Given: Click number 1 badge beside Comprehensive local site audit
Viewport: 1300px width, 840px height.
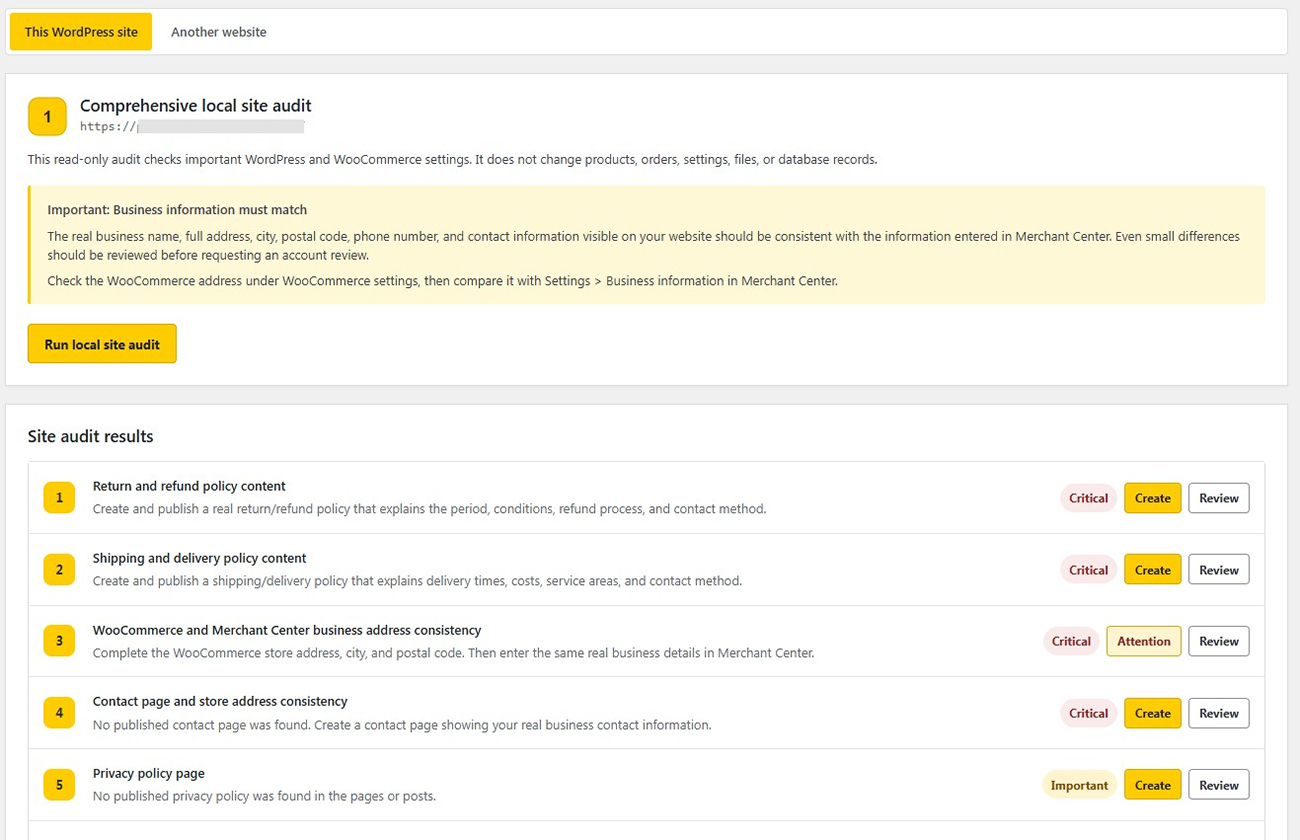Looking at the screenshot, I should tap(47, 117).
